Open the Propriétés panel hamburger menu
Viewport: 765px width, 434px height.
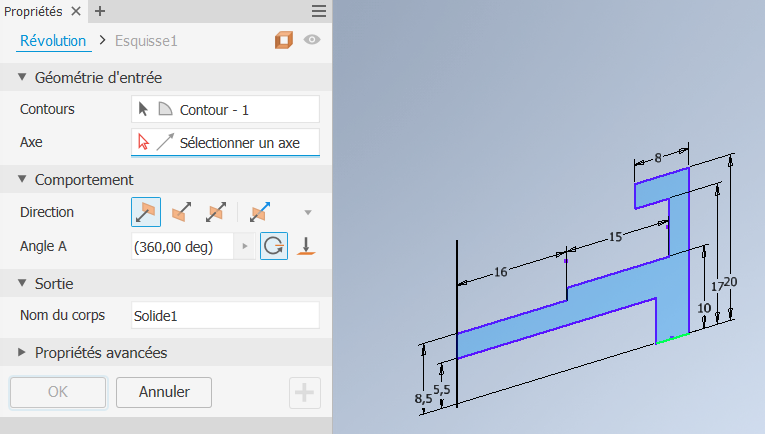pyautogui.click(x=319, y=11)
